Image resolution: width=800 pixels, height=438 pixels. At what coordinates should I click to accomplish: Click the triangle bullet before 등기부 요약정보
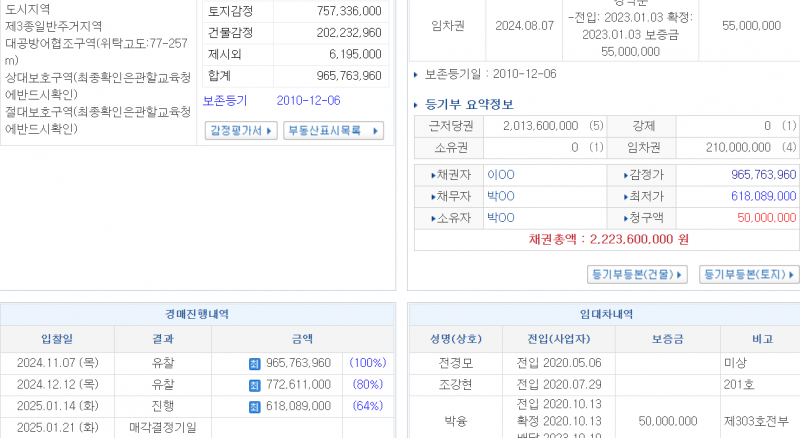tap(417, 104)
